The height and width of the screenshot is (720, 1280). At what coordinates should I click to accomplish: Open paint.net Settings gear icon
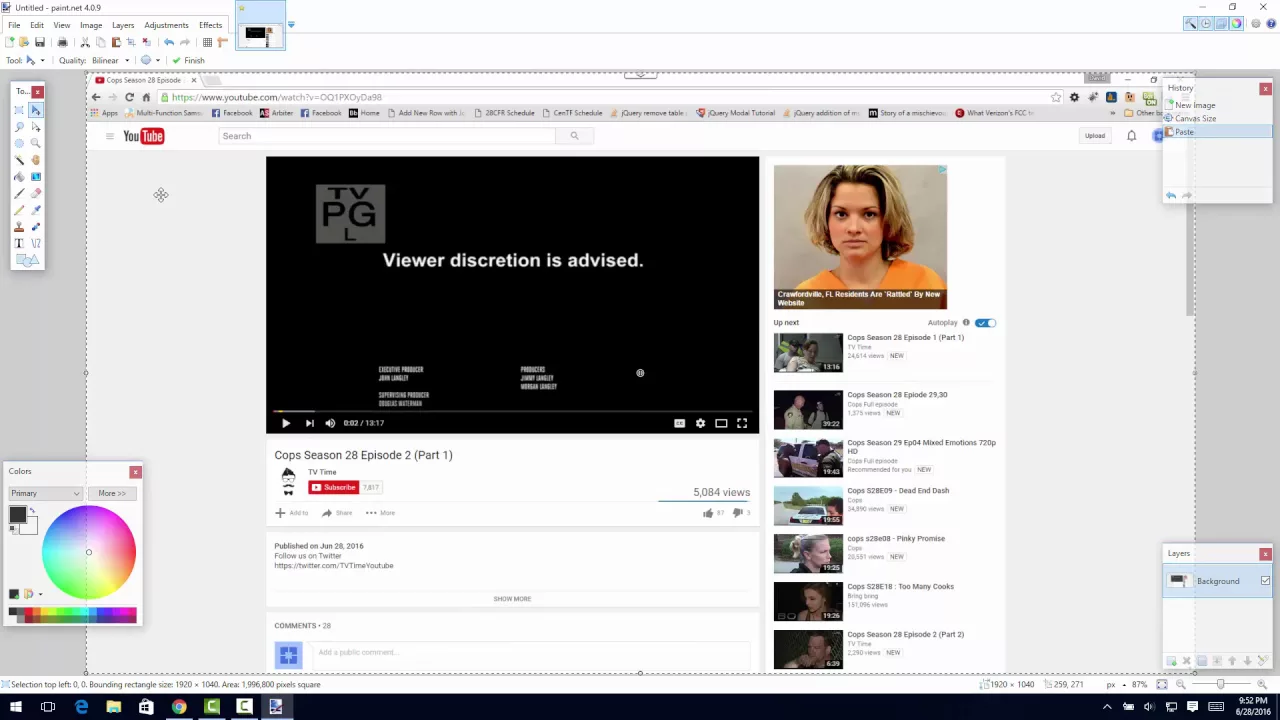[x=1254, y=24]
